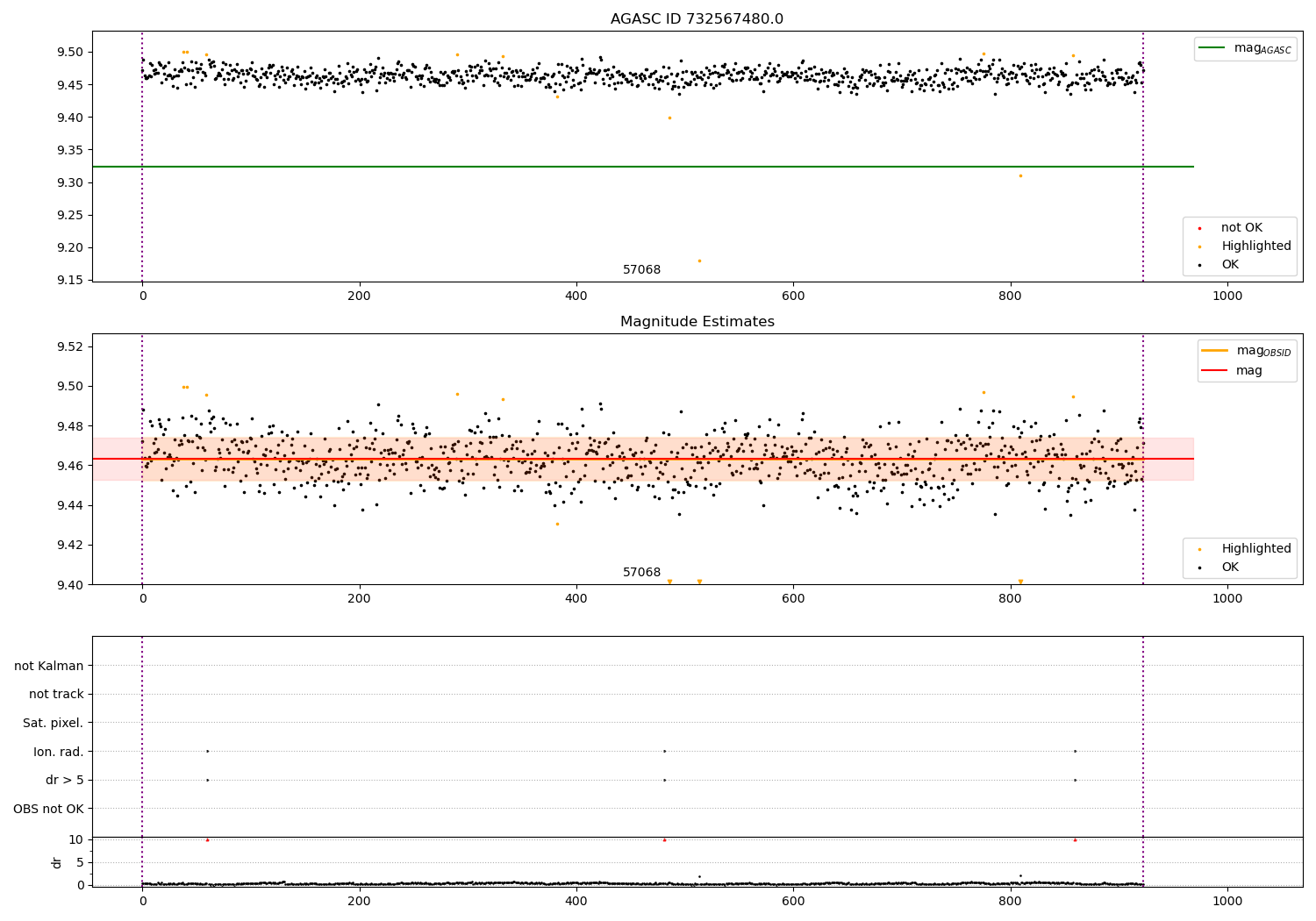Click the last red triangle in dr plot
Screen dimensions: 1316x921
pyautogui.click(x=1075, y=839)
